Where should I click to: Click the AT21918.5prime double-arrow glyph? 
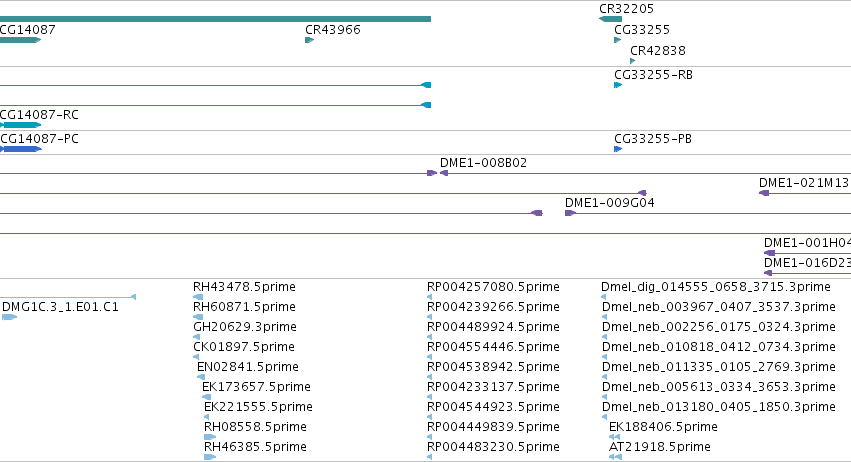[615, 457]
